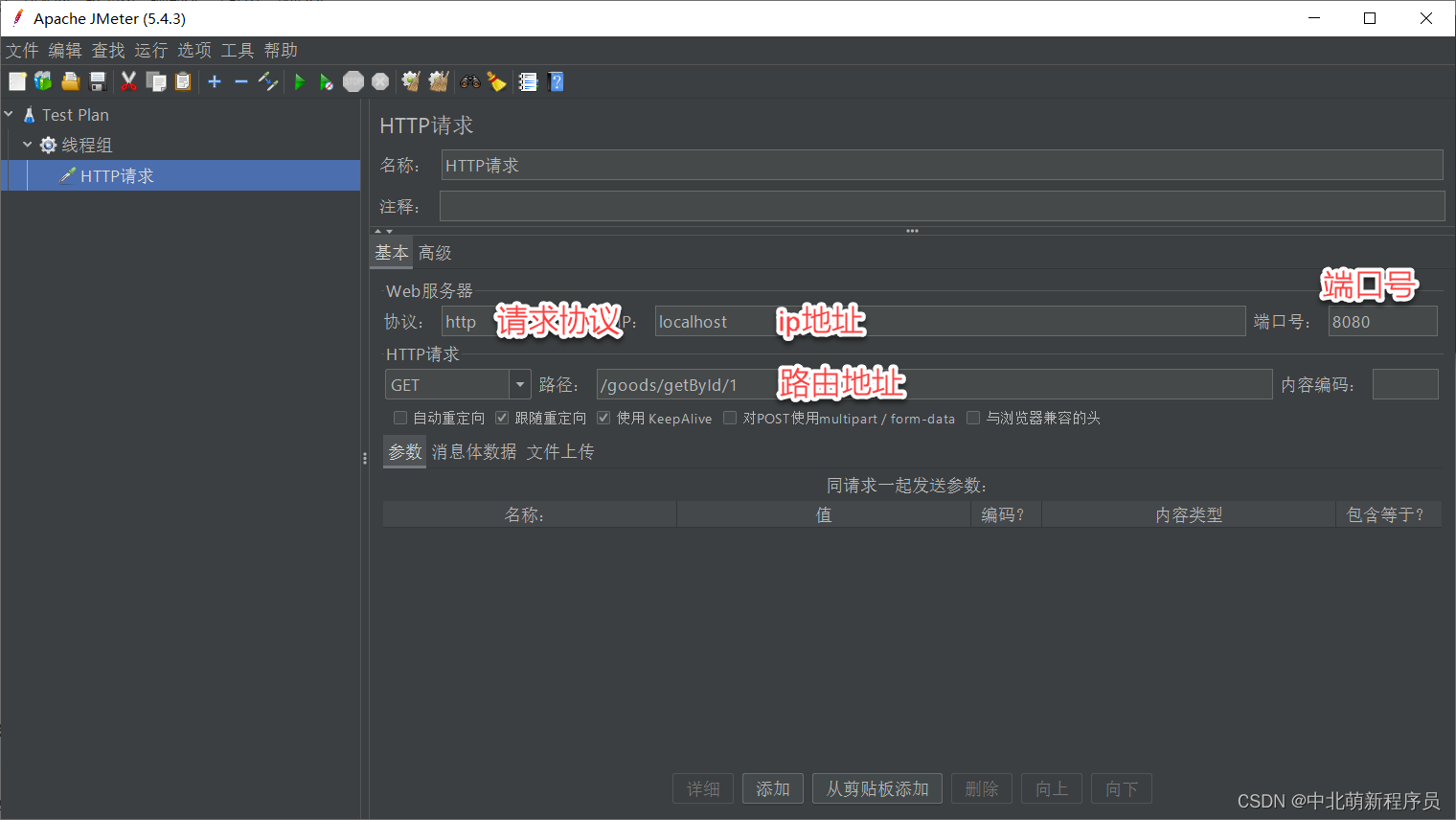
Task: Click the 详细 button
Action: (x=703, y=789)
